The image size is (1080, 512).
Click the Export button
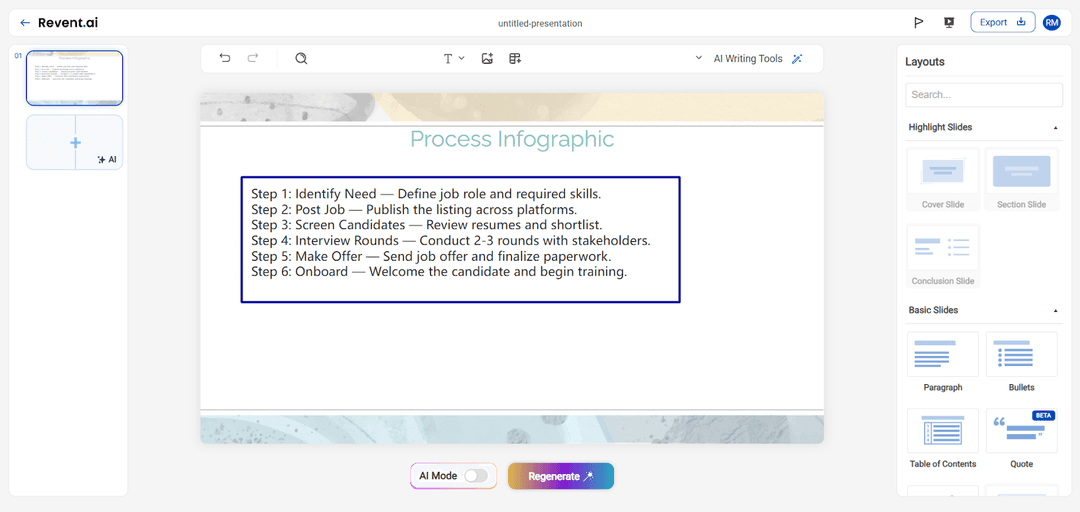click(x=1002, y=22)
